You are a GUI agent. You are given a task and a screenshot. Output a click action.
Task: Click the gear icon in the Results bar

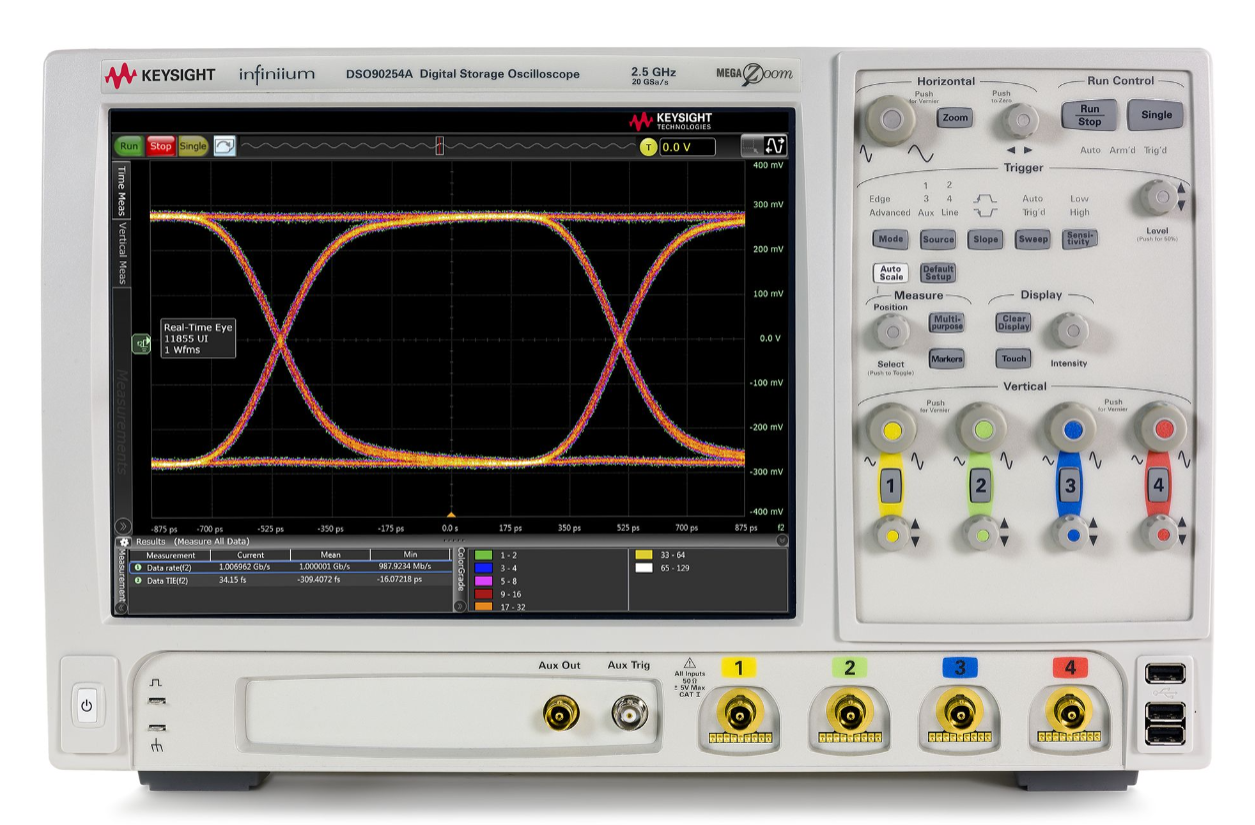click(x=124, y=542)
